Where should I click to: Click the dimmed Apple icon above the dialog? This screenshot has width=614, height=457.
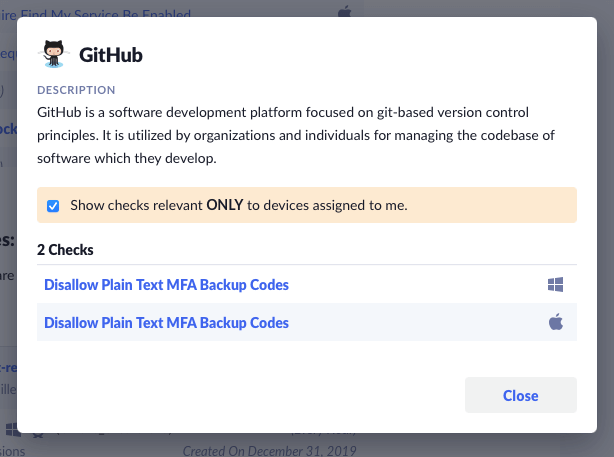(345, 10)
